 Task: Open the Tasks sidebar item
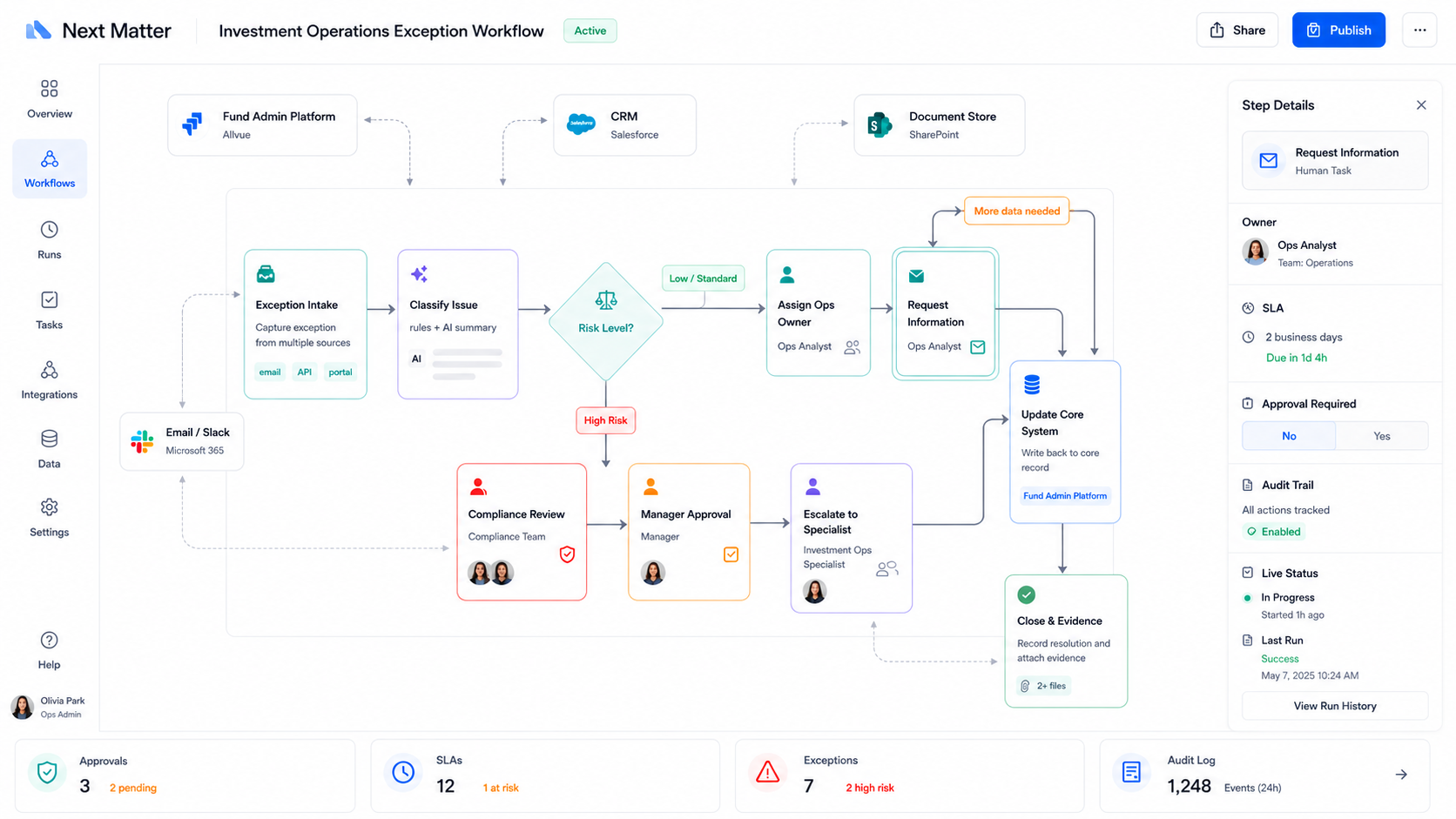pyautogui.click(x=50, y=310)
